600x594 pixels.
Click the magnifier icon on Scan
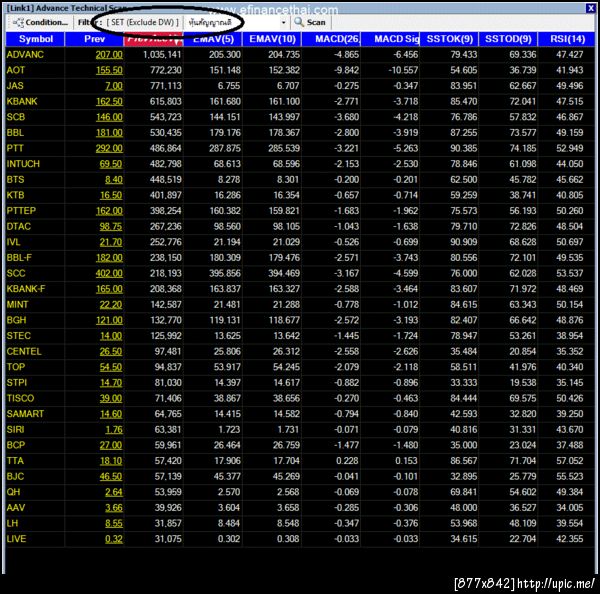pos(299,23)
